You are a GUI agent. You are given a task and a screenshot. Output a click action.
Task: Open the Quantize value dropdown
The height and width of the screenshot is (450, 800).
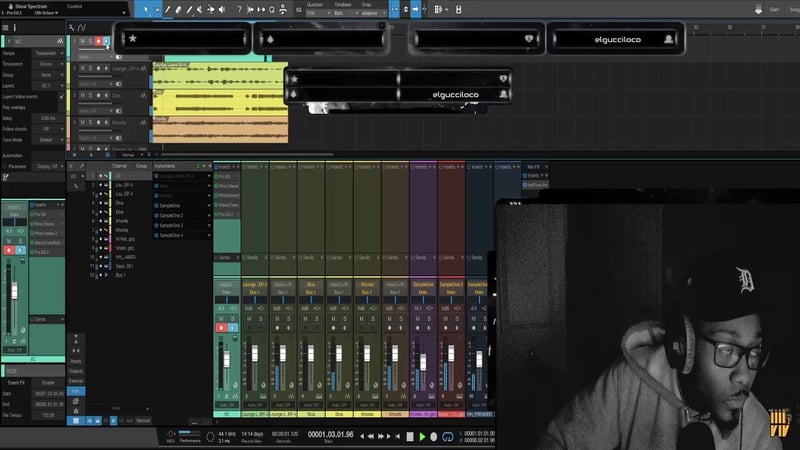pos(318,13)
